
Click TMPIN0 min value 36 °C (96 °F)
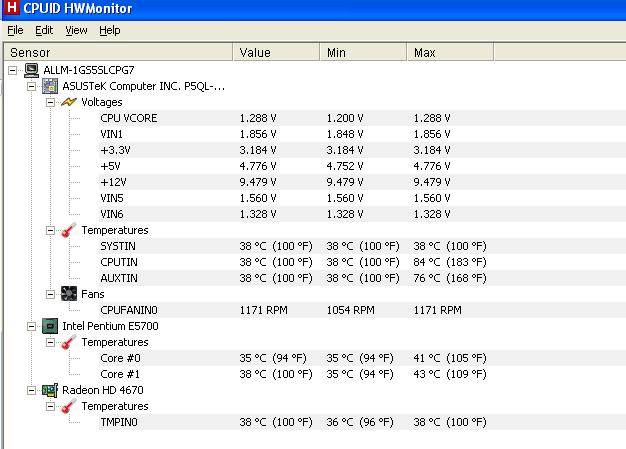pyautogui.click(x=360, y=422)
